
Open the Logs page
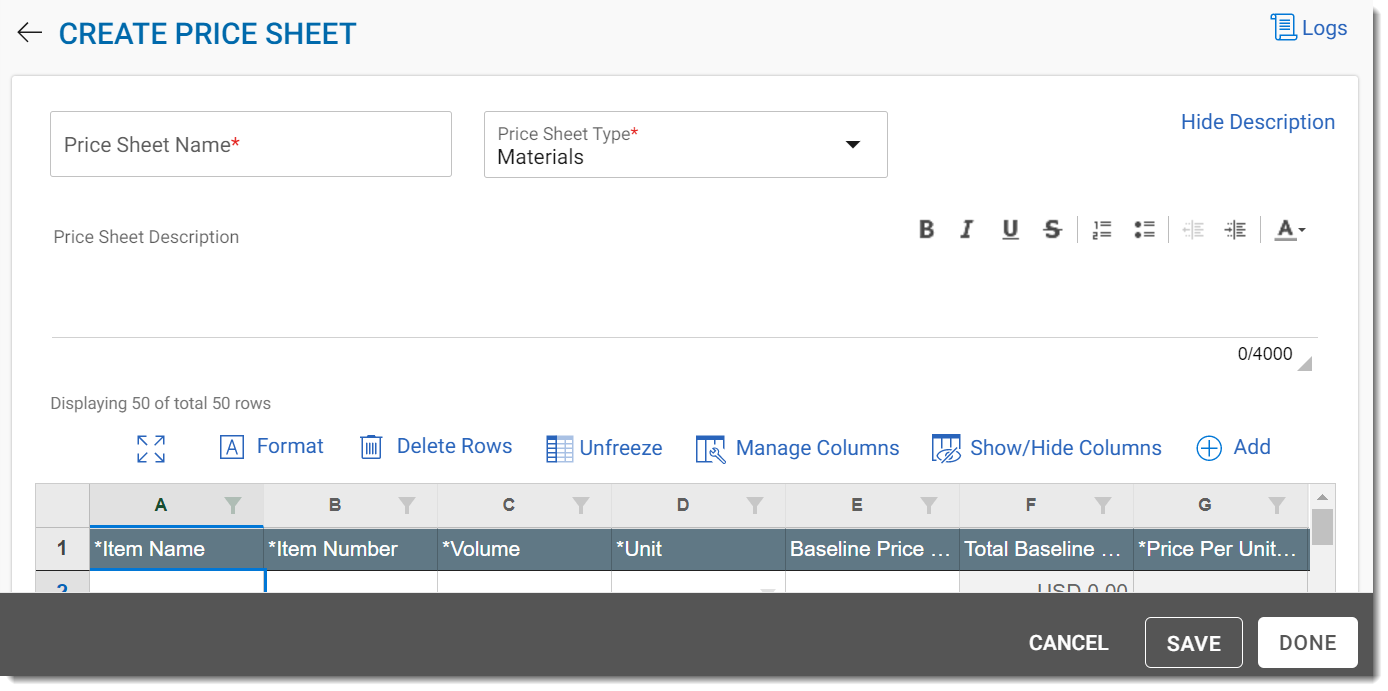(x=1309, y=28)
